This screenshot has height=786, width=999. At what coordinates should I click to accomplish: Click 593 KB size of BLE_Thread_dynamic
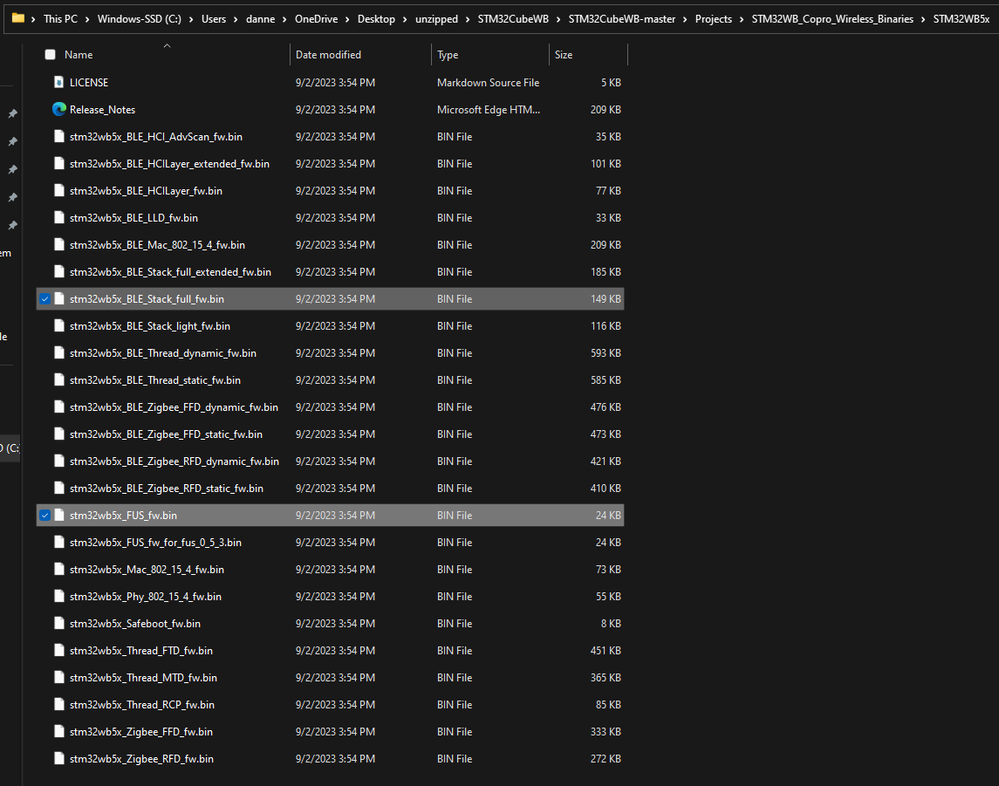[x=605, y=353]
